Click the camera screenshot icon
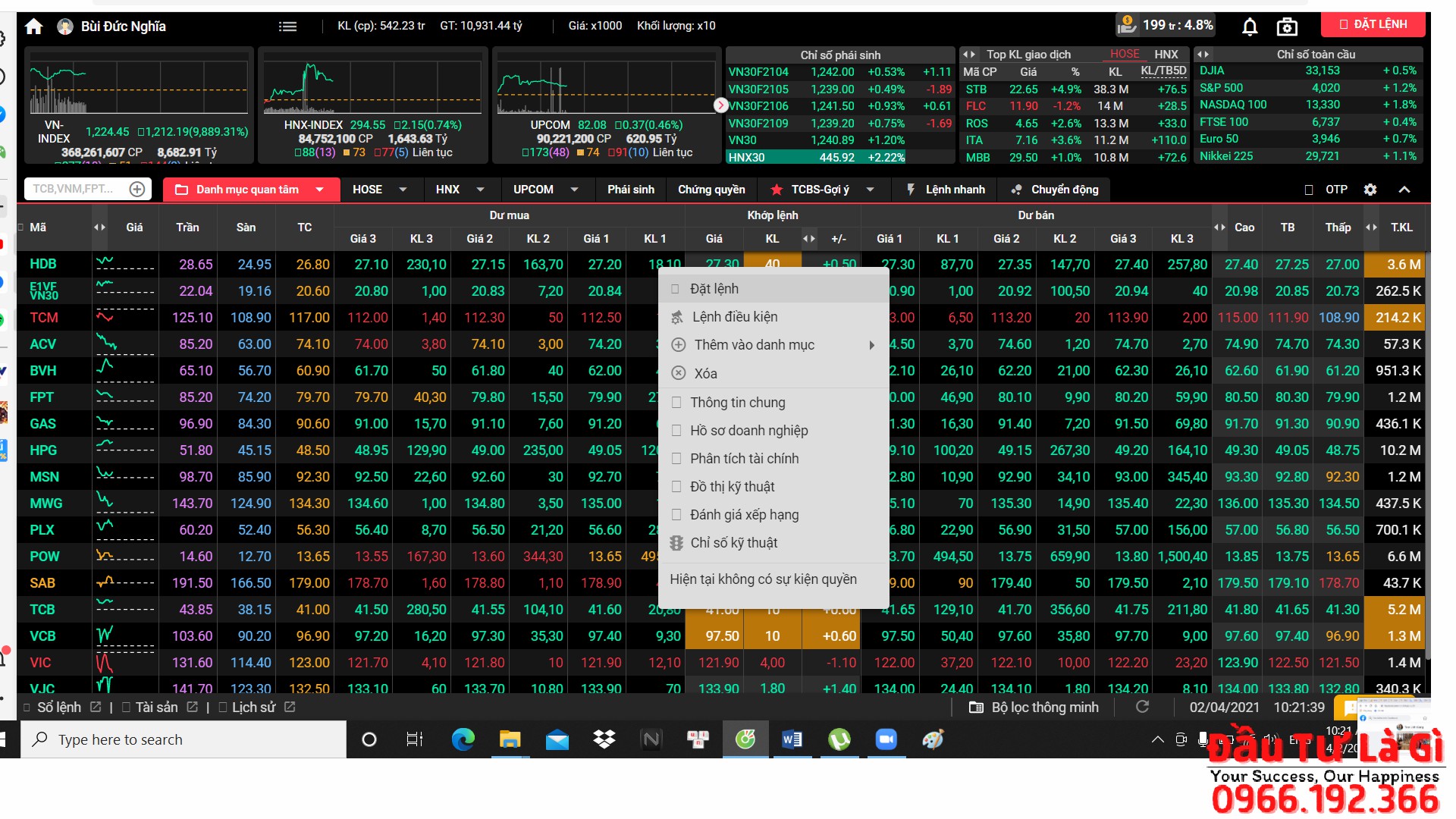Viewport: 1456px width, 819px height. (x=1287, y=27)
